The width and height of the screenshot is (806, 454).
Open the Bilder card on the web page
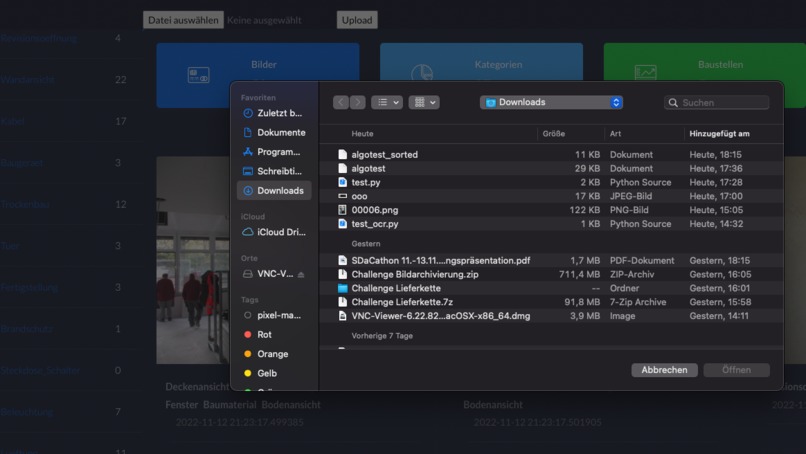point(258,75)
